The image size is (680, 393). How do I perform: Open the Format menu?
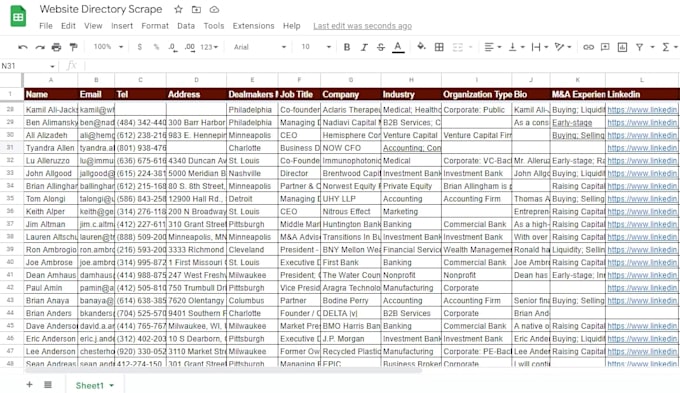[x=155, y=26]
